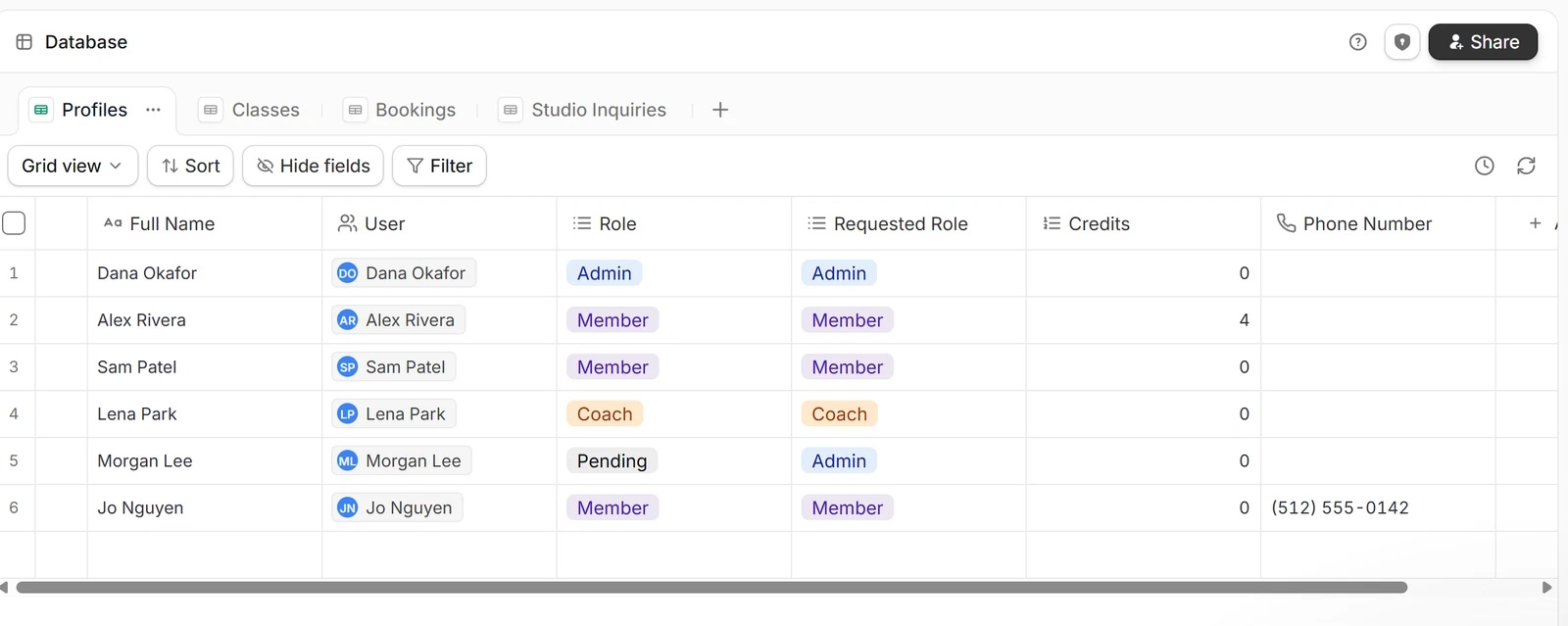Click Full Name cell Jo Nguyen
The height and width of the screenshot is (626, 1568).
pyautogui.click(x=205, y=508)
